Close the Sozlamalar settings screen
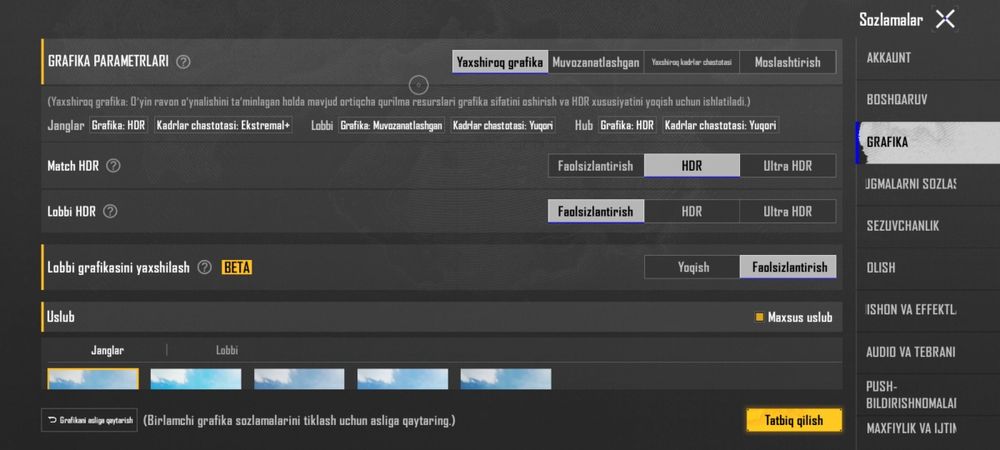 pos(945,19)
